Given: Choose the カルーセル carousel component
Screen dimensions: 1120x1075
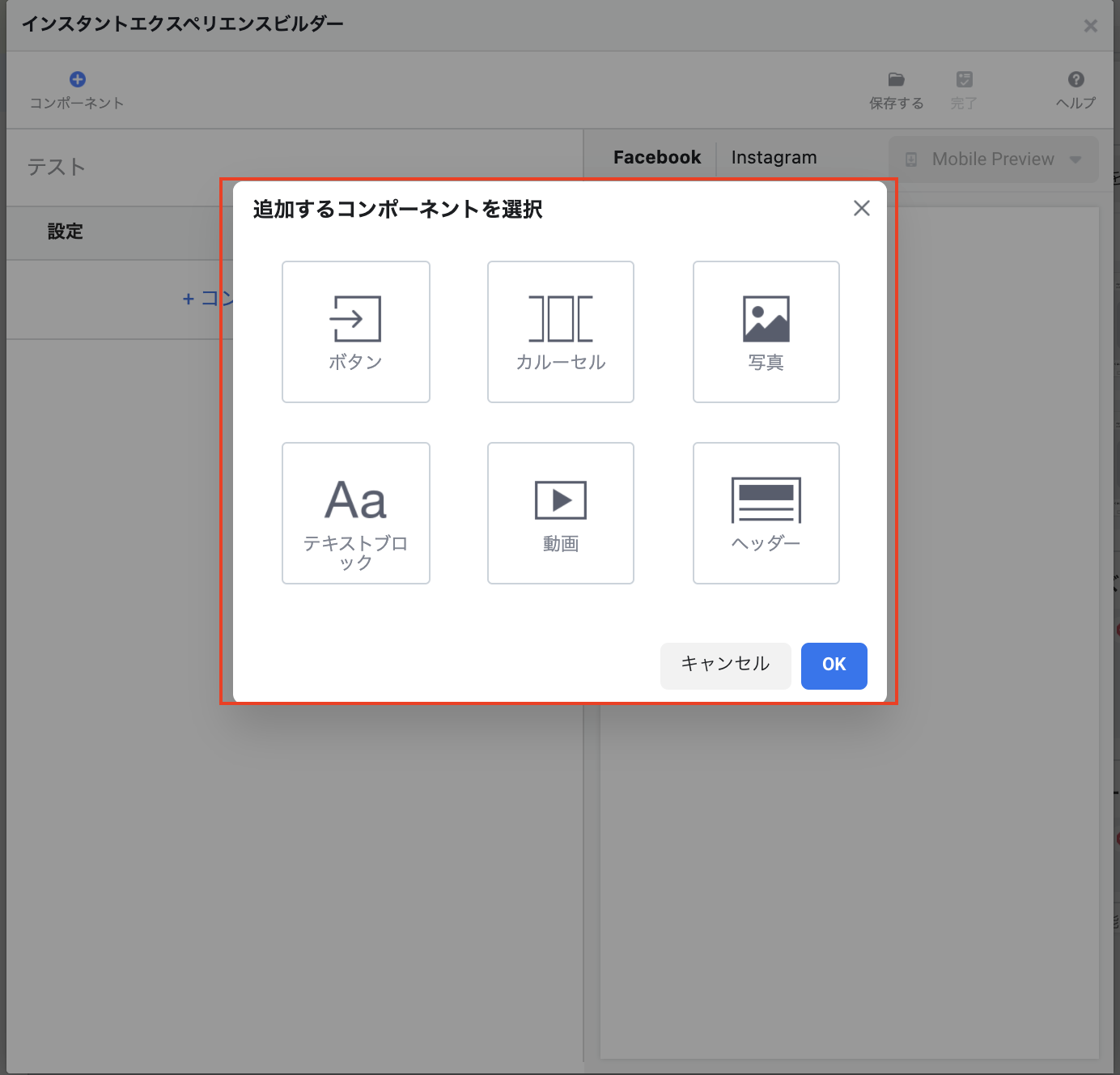Looking at the screenshot, I should 560,332.
